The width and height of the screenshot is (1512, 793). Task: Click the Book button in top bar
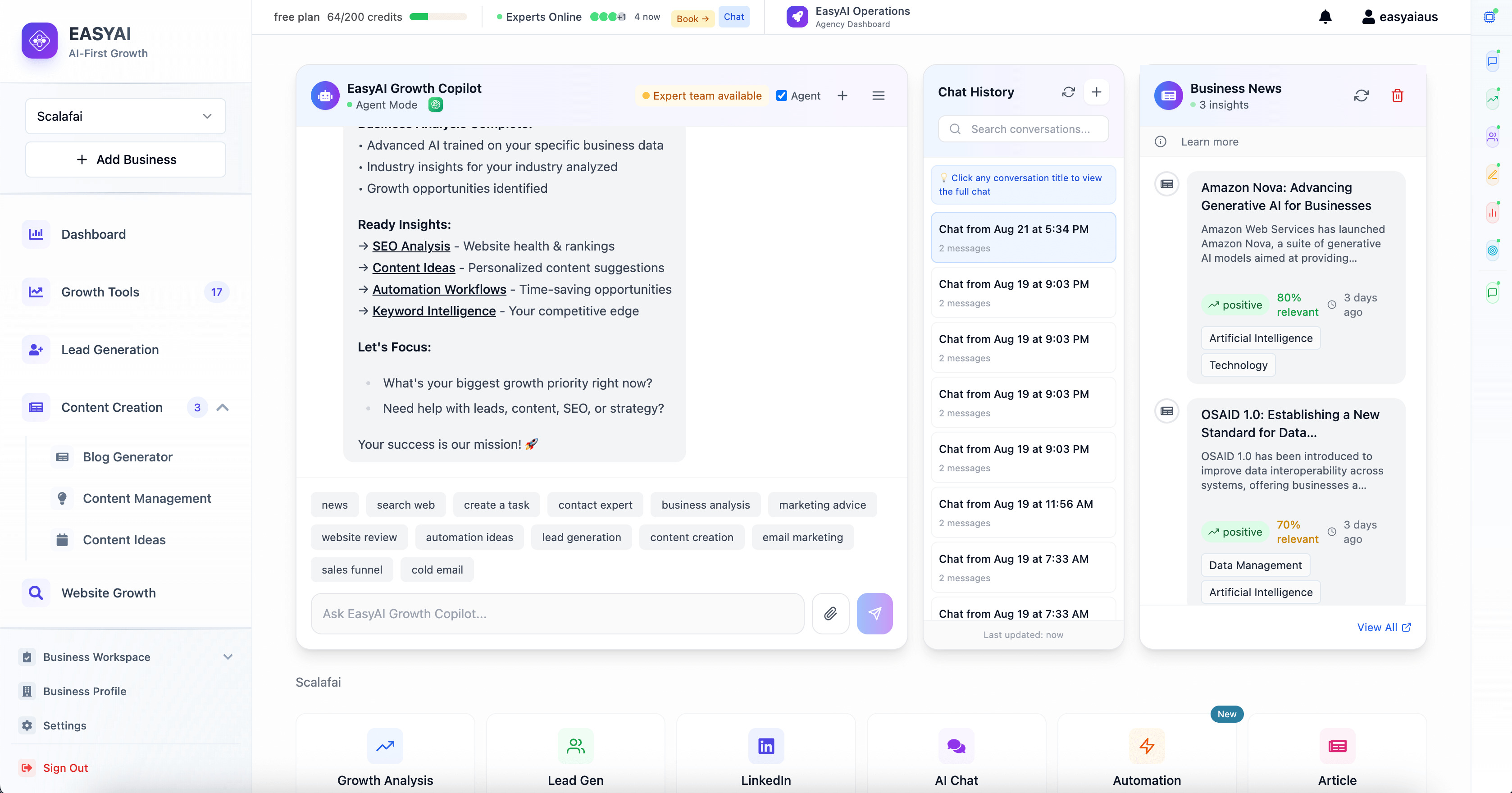tap(692, 18)
